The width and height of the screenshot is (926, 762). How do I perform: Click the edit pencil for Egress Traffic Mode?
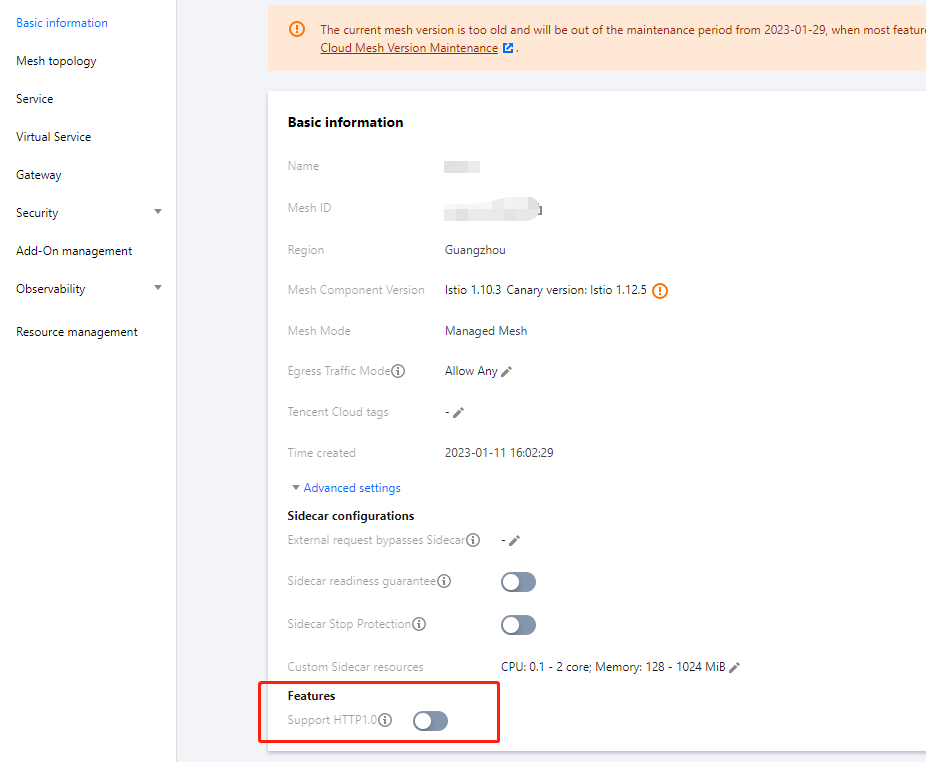[507, 371]
